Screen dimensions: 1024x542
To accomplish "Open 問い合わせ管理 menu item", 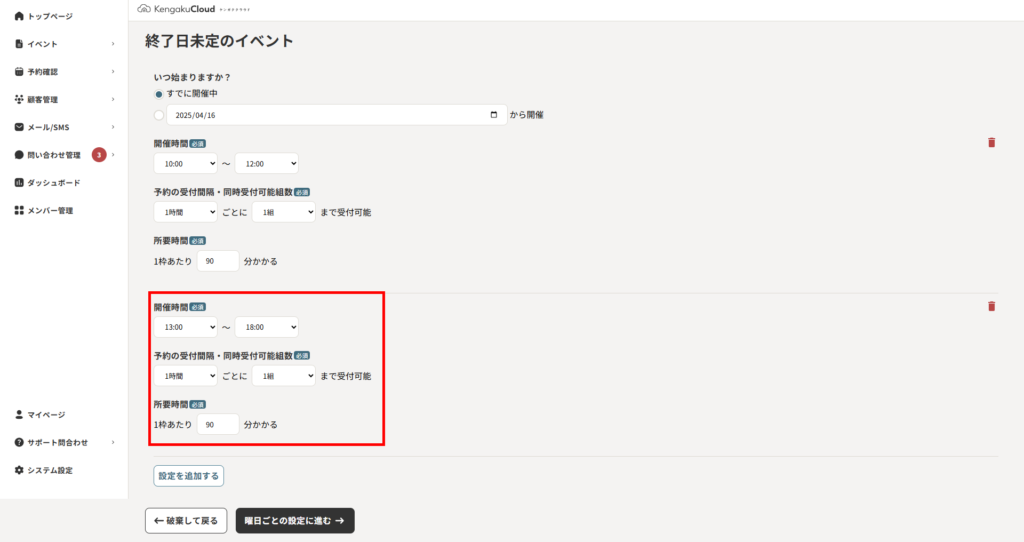I will [x=54, y=155].
